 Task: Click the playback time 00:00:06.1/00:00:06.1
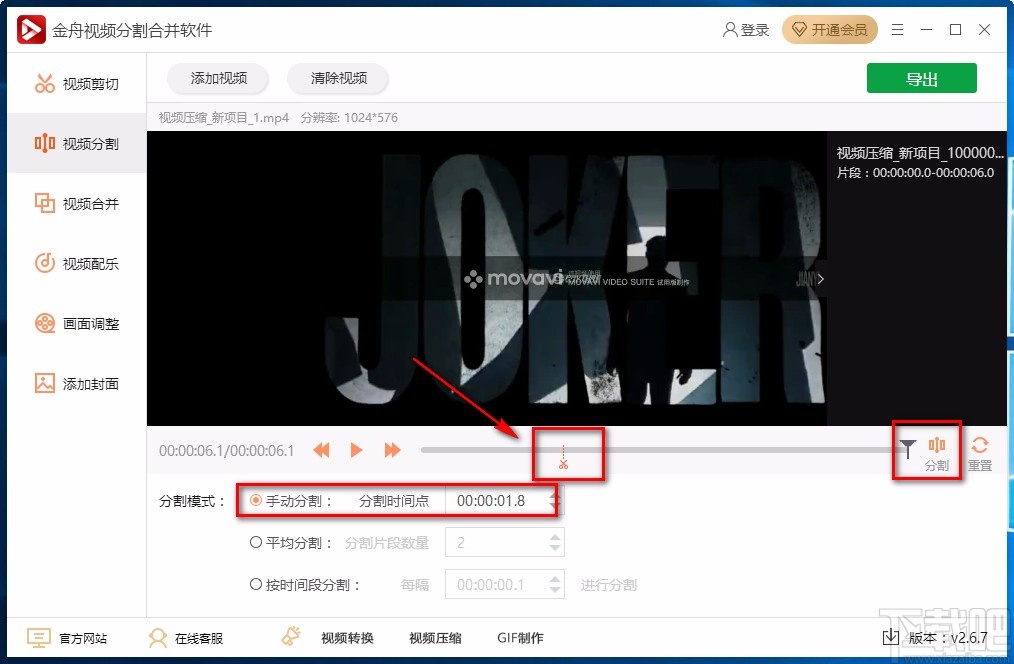coord(226,451)
